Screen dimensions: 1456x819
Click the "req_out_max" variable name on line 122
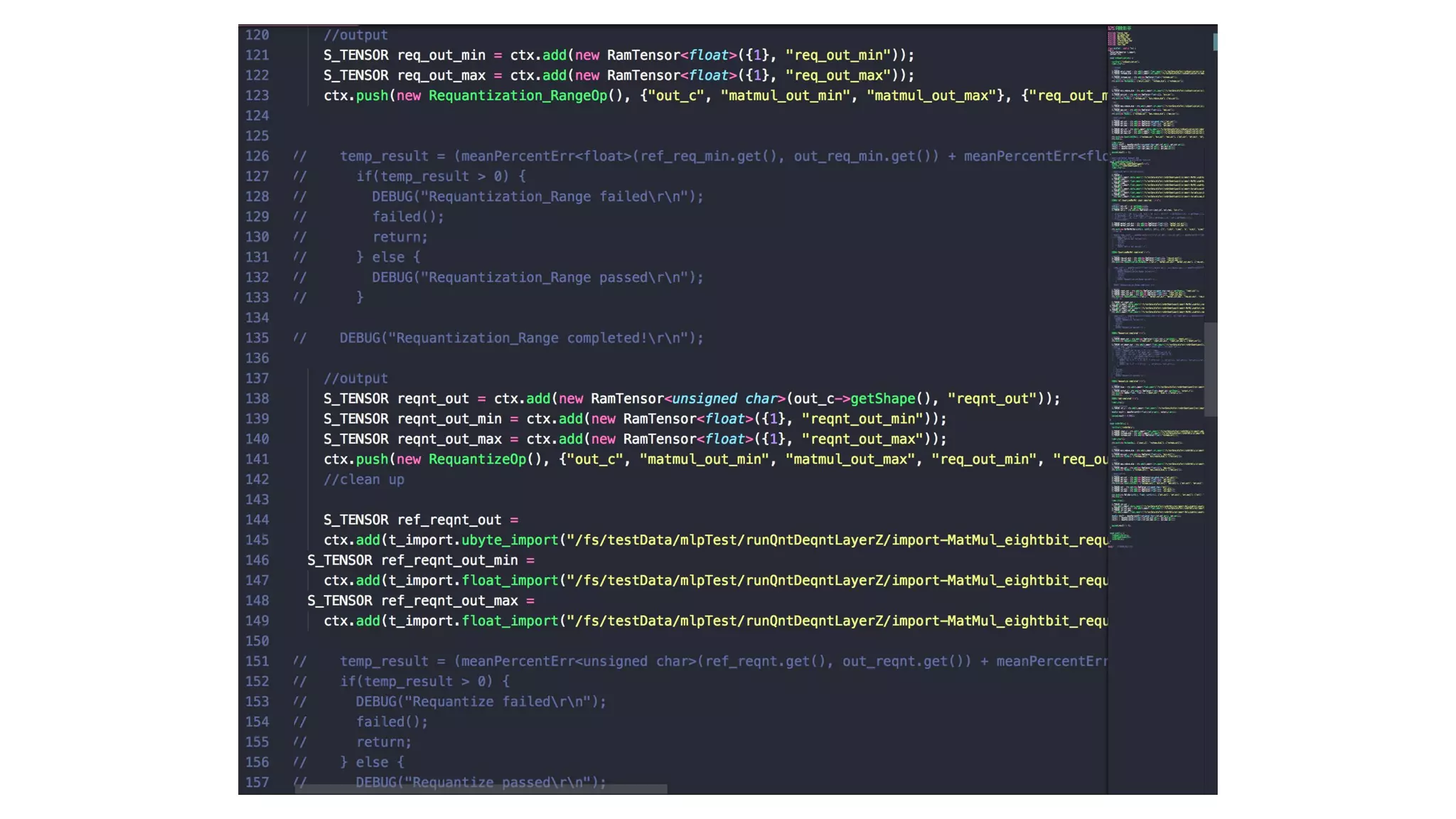click(x=441, y=75)
